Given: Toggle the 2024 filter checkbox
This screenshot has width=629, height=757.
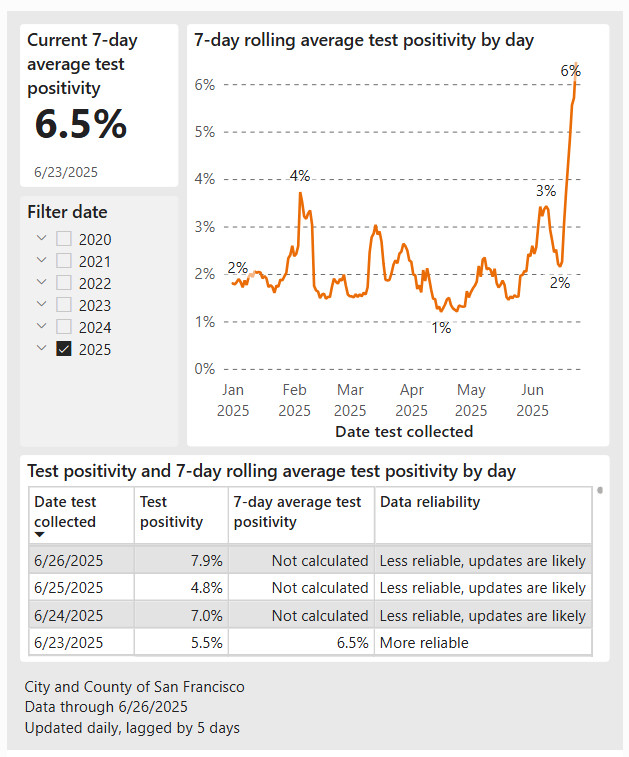Looking at the screenshot, I should coord(64,327).
